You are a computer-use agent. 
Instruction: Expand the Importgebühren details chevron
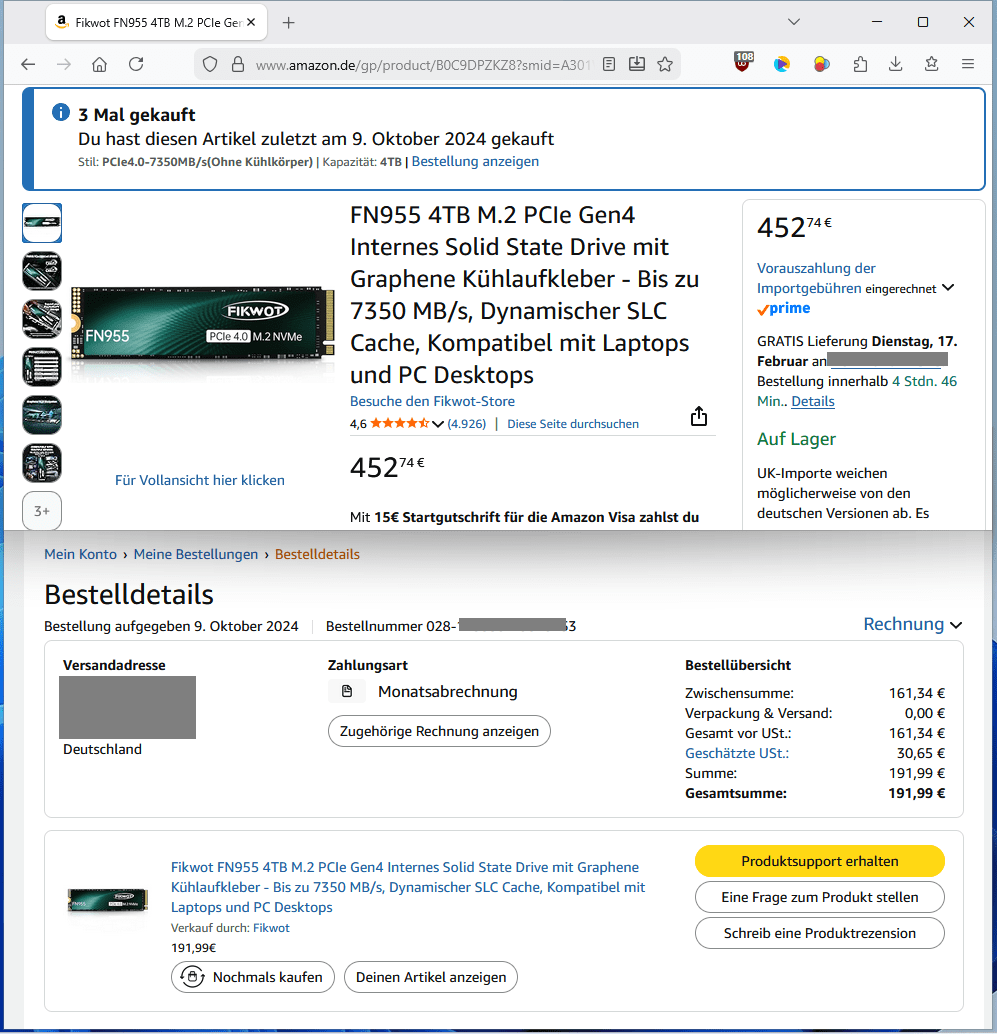tap(948, 288)
